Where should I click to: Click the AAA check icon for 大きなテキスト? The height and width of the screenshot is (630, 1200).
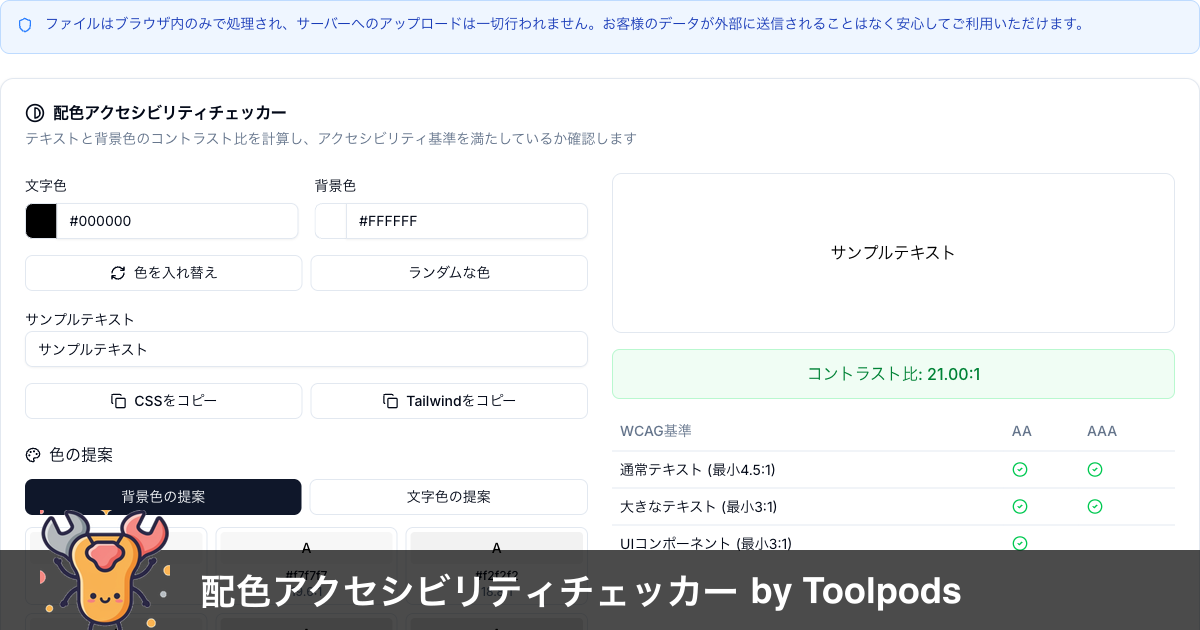coord(1095,506)
